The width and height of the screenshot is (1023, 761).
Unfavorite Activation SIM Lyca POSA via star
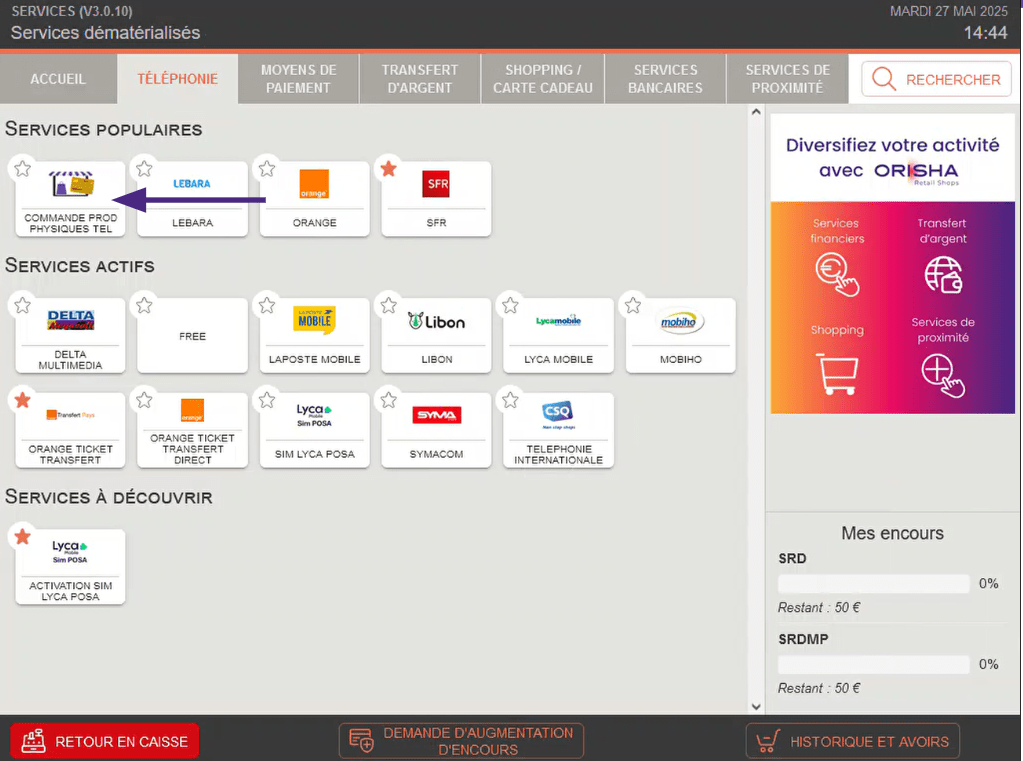[22, 536]
